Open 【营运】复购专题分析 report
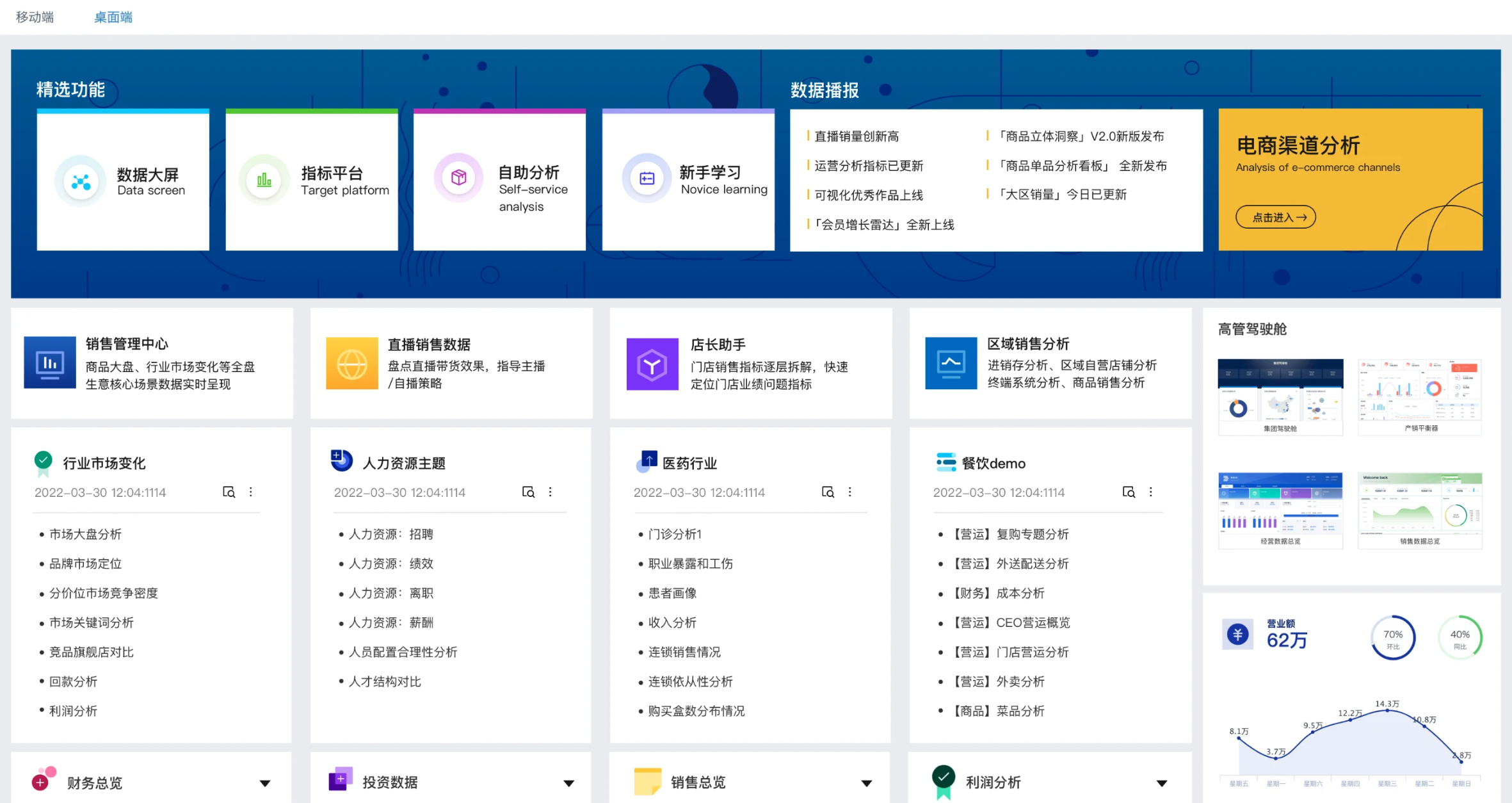1512x803 pixels. (1009, 534)
